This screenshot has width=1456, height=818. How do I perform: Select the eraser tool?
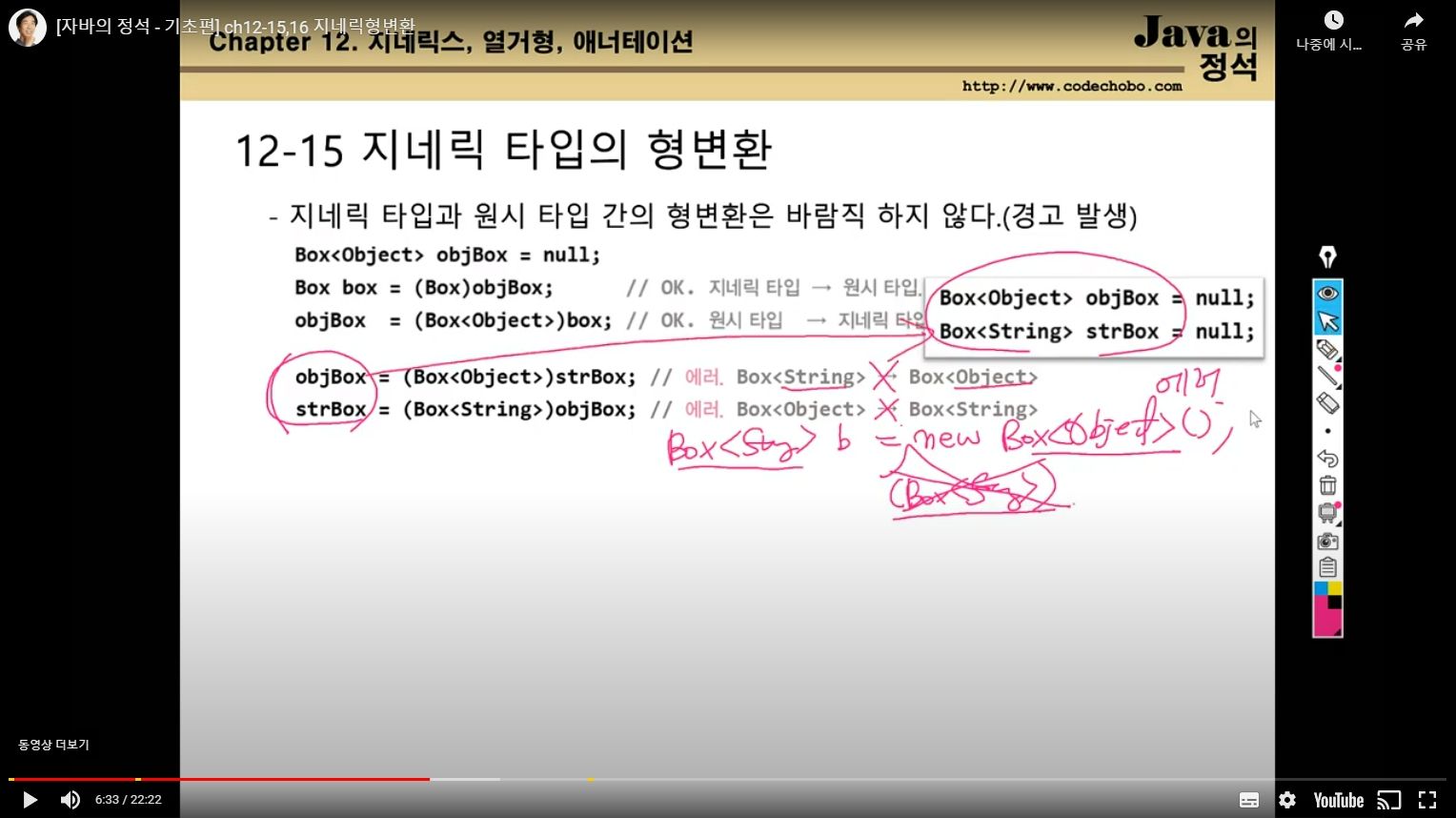(x=1327, y=402)
